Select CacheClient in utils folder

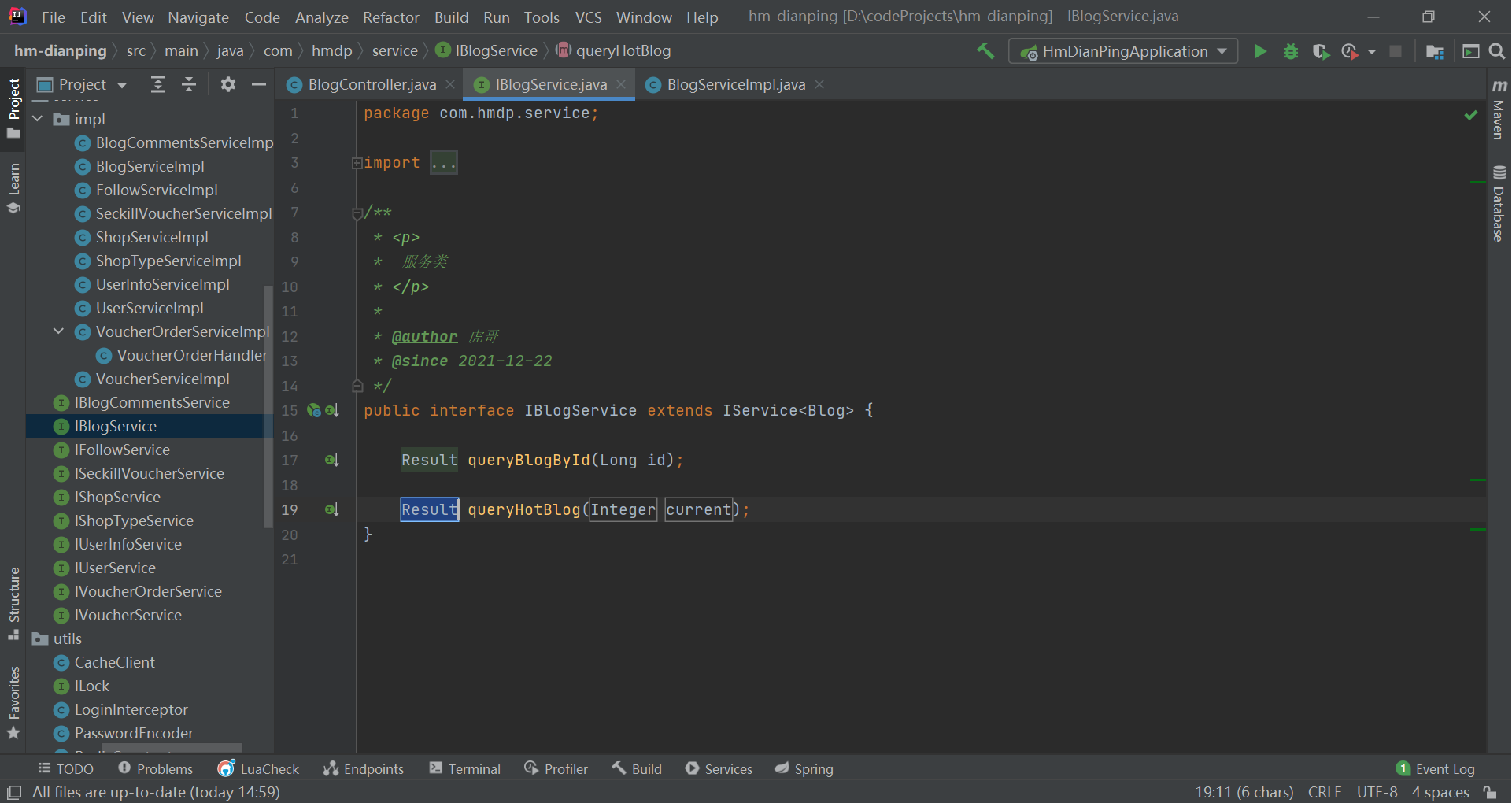(114, 662)
